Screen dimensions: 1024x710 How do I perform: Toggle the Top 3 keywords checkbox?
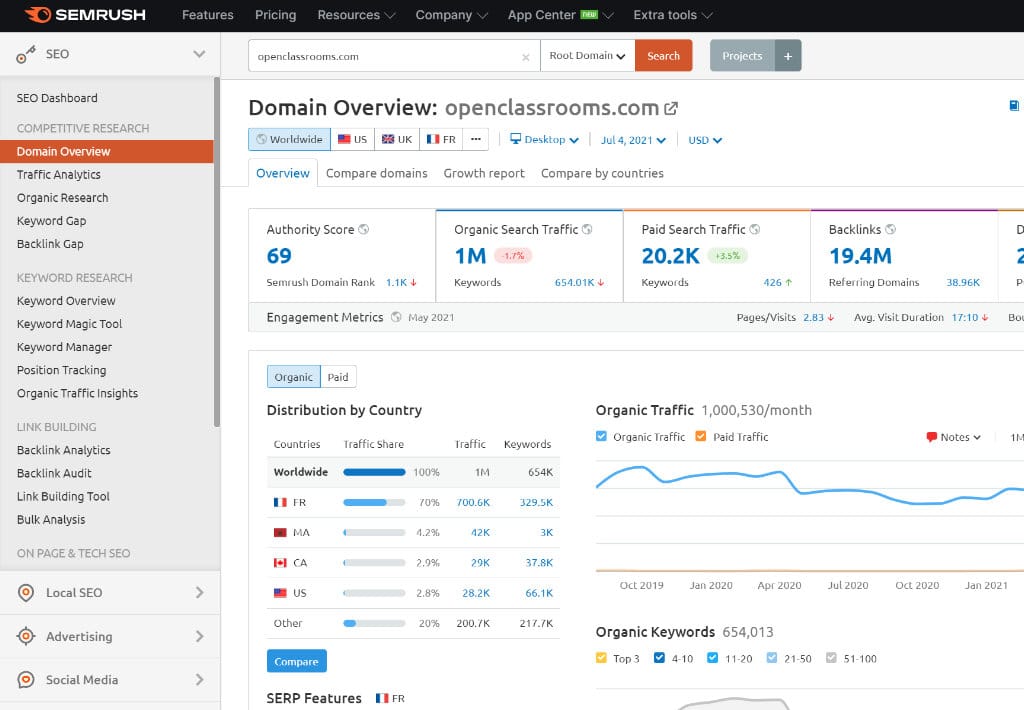[601, 658]
